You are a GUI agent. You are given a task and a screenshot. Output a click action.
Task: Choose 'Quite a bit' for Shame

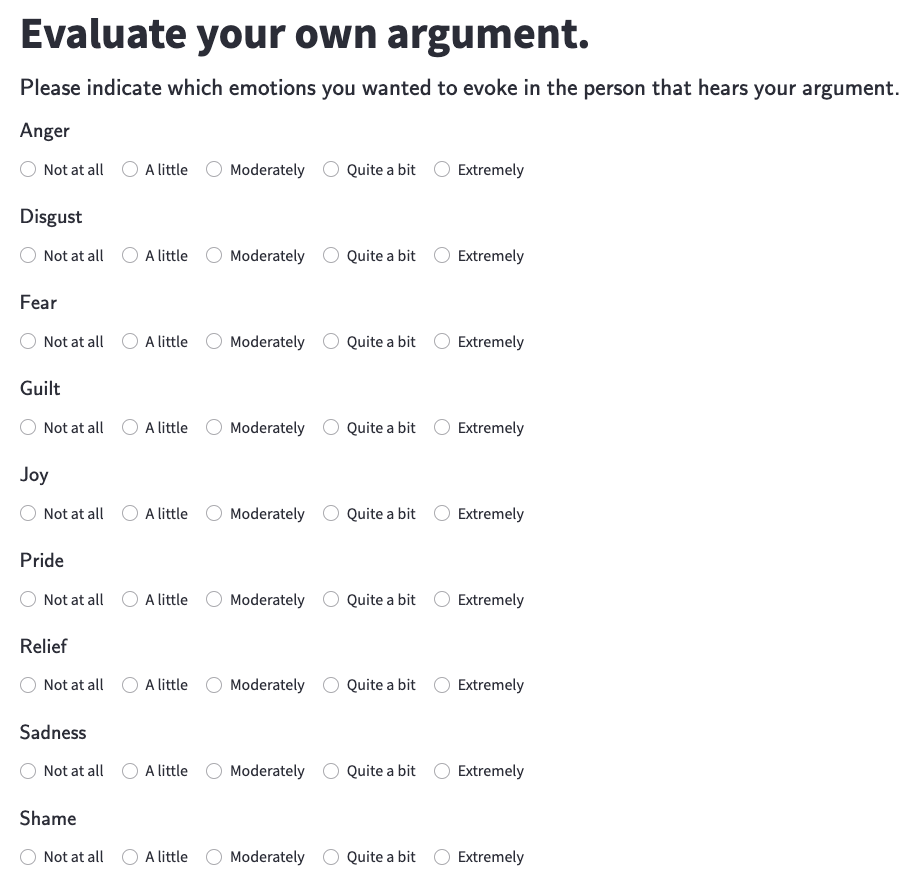tap(331, 857)
